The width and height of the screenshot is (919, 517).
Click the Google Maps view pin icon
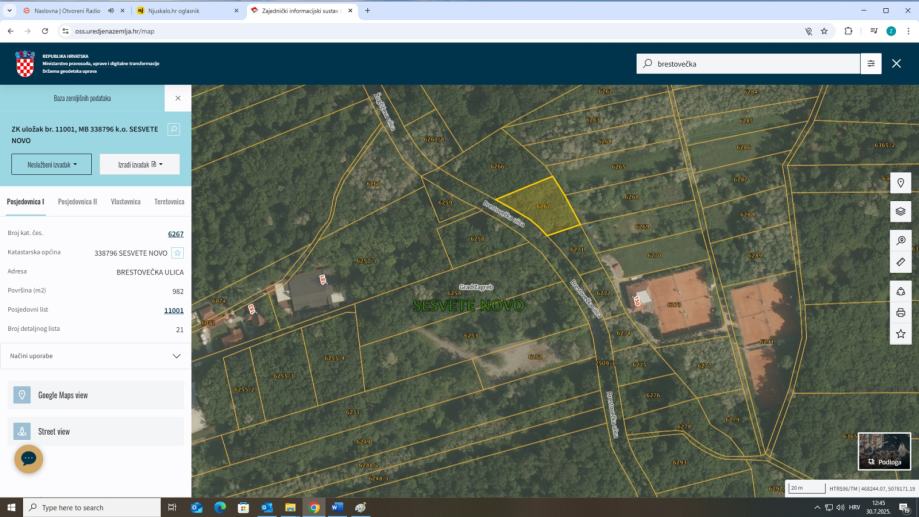(x=22, y=395)
